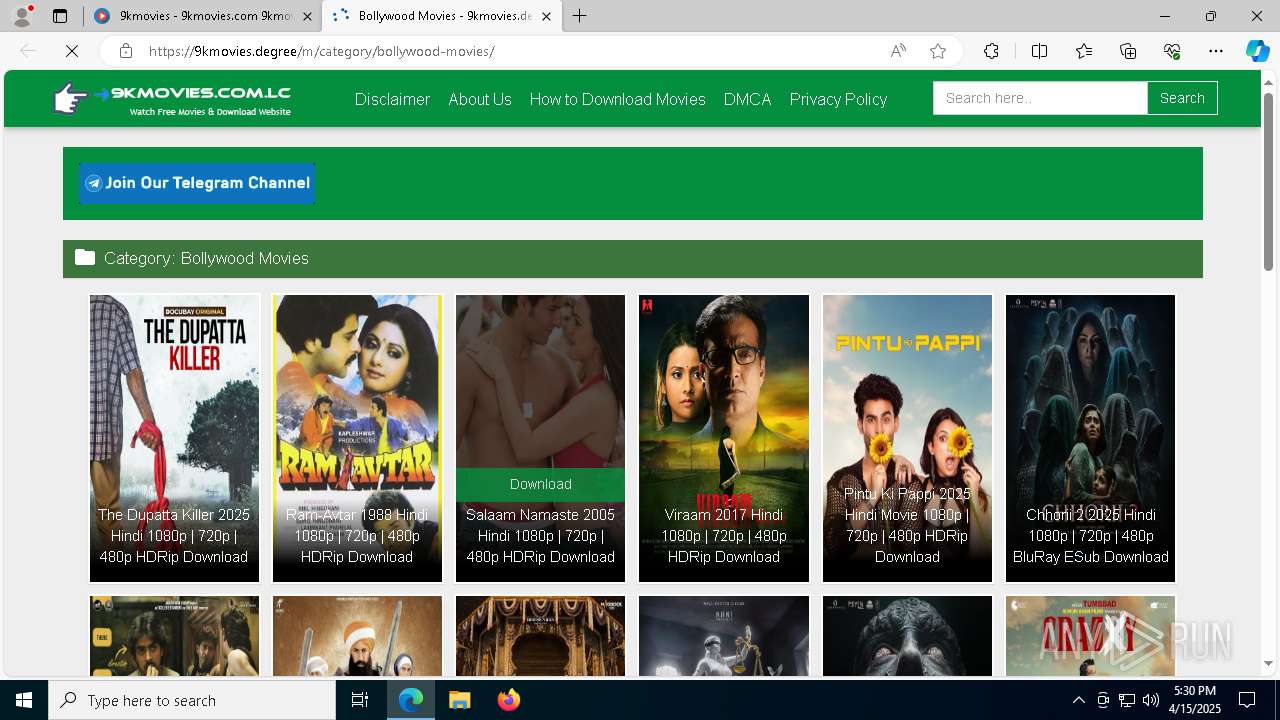
Task: Open Viraam 2017 movie poster
Action: (x=724, y=438)
